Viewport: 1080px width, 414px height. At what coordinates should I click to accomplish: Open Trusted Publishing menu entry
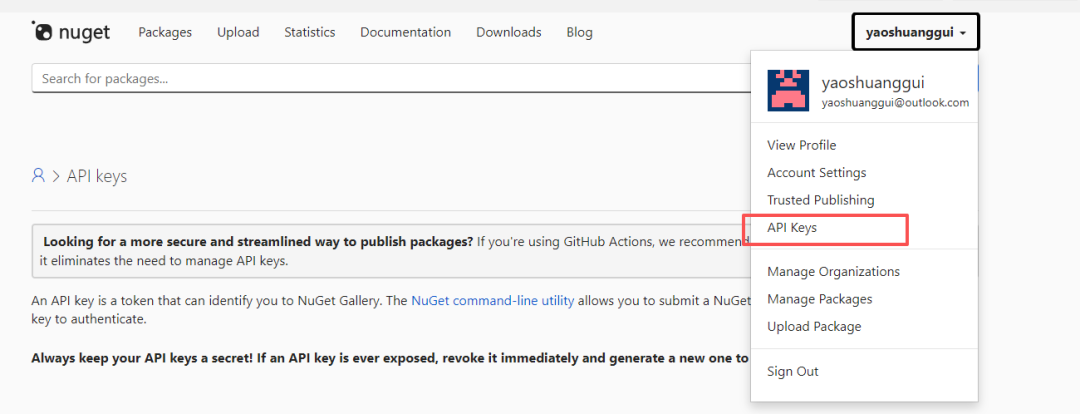coord(821,200)
